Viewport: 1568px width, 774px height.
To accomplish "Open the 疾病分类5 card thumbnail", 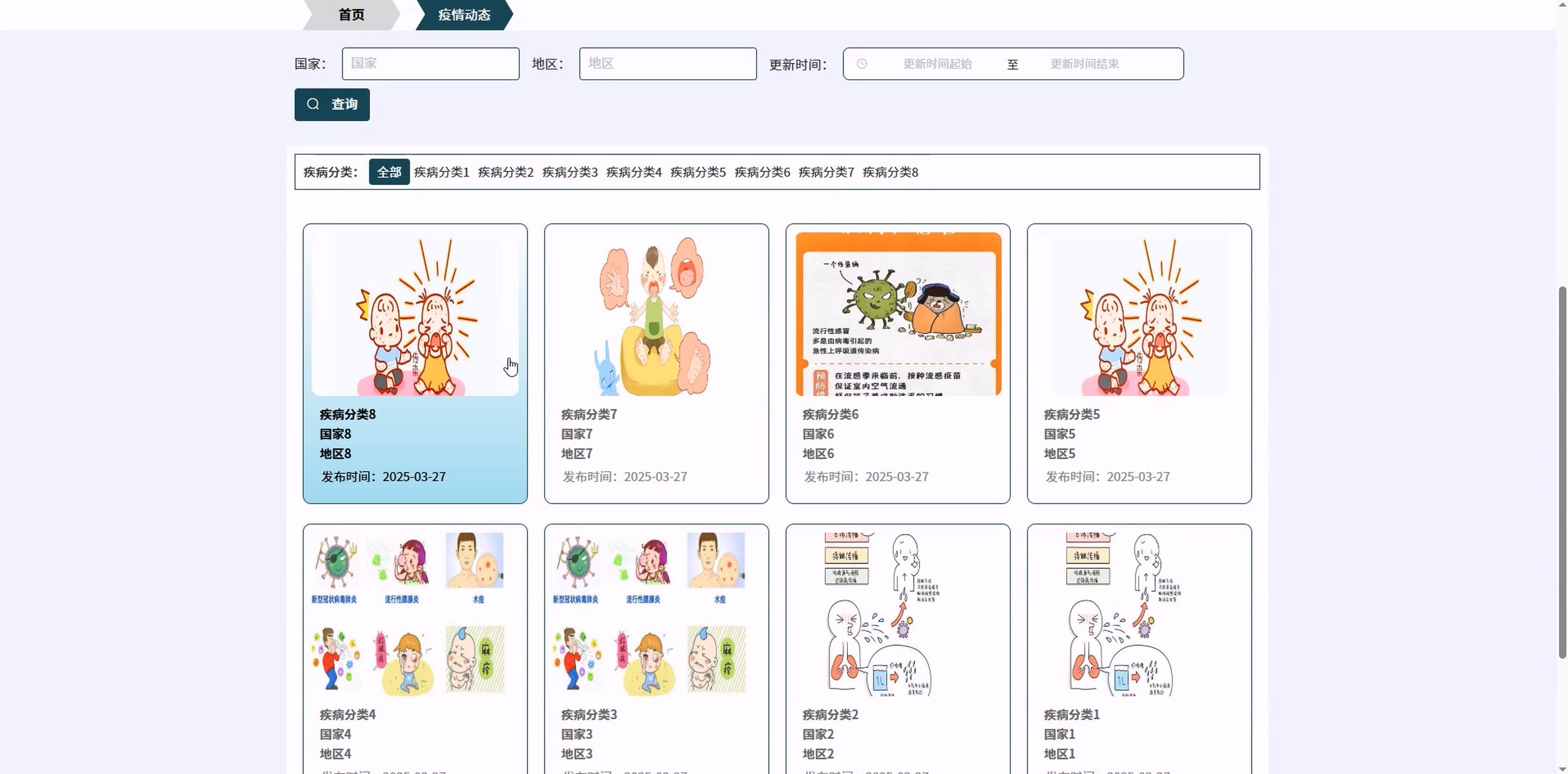I will click(x=1139, y=314).
